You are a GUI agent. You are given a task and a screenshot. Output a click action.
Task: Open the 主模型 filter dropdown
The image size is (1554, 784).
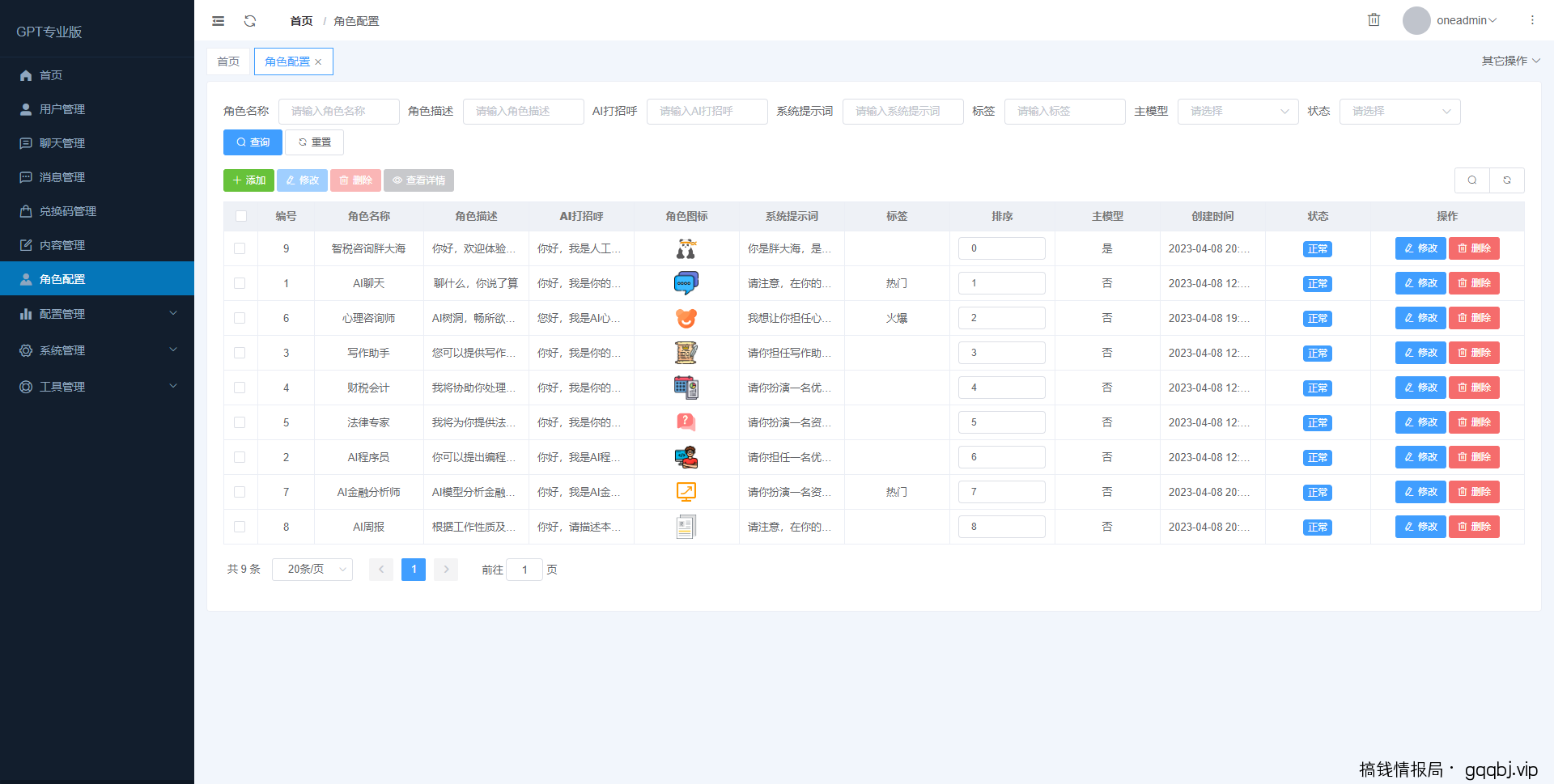tap(1238, 112)
